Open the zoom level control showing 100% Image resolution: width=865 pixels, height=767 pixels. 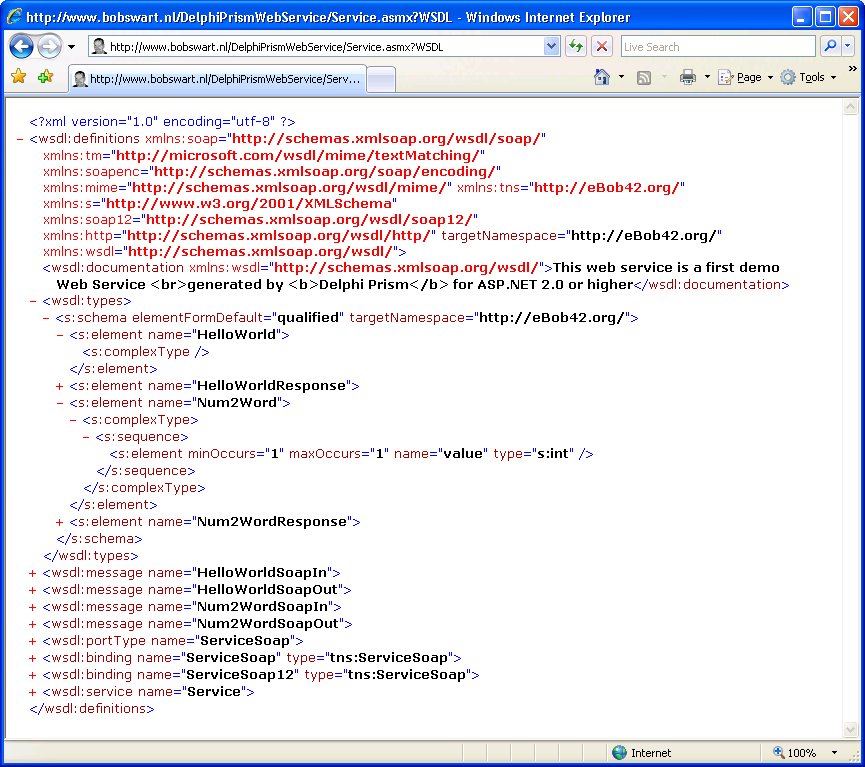(801, 752)
